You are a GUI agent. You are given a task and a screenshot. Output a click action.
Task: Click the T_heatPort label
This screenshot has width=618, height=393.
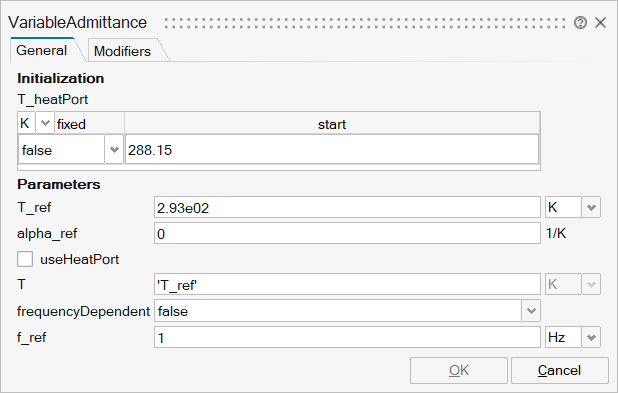click(x=52, y=99)
